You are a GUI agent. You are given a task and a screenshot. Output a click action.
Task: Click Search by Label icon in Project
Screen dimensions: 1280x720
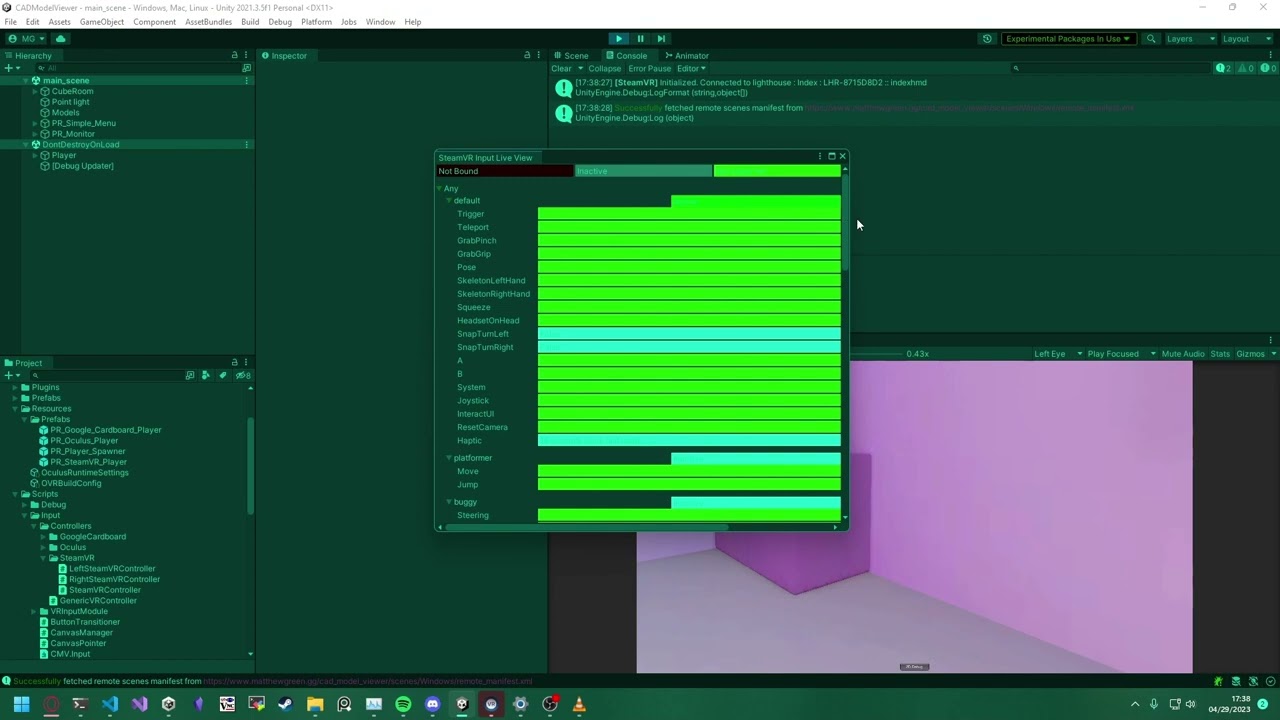pos(222,376)
